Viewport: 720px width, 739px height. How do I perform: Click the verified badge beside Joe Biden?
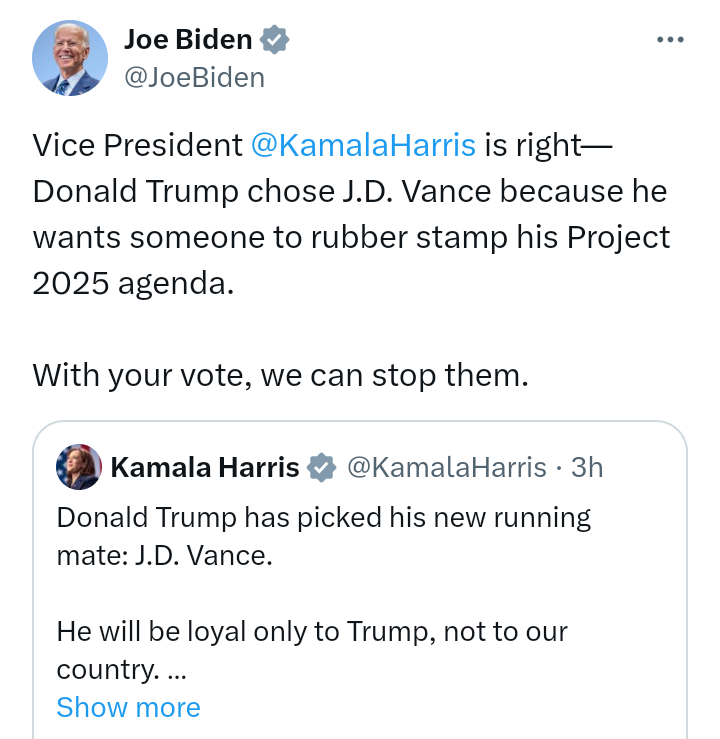[275, 41]
